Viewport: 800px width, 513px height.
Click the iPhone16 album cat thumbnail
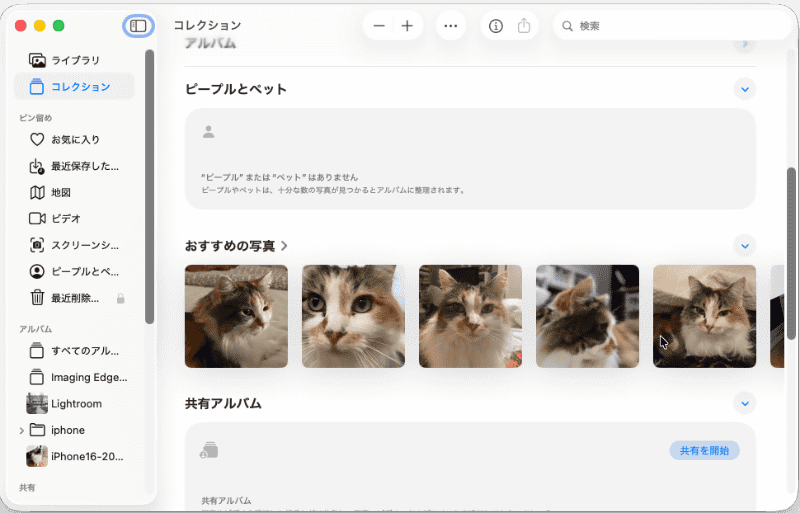pos(37,456)
